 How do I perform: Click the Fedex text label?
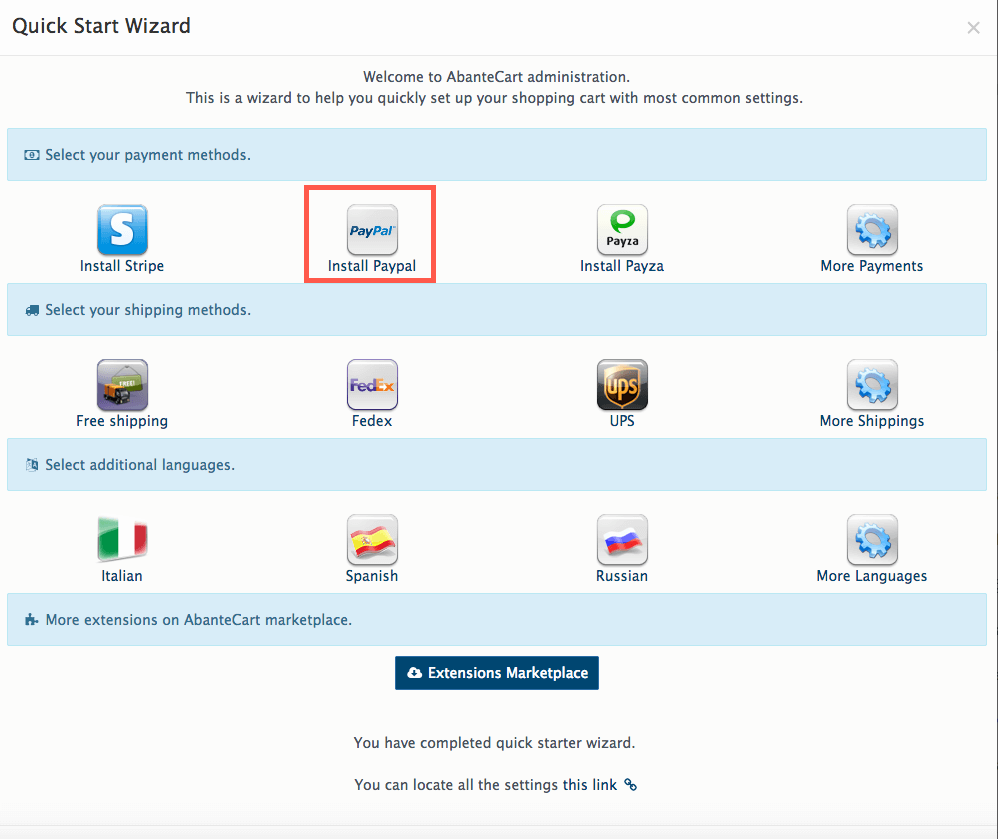pyautogui.click(x=372, y=421)
